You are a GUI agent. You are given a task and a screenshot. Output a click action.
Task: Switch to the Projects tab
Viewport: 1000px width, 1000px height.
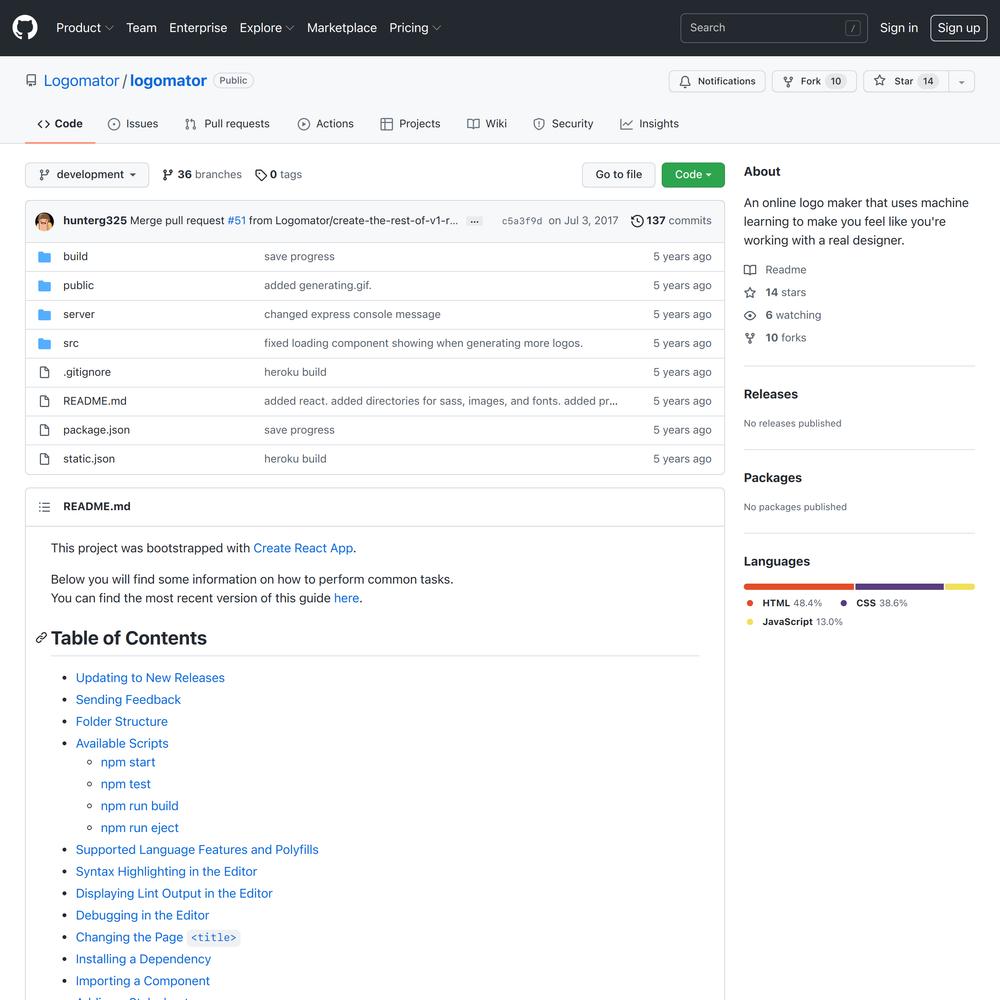410,124
